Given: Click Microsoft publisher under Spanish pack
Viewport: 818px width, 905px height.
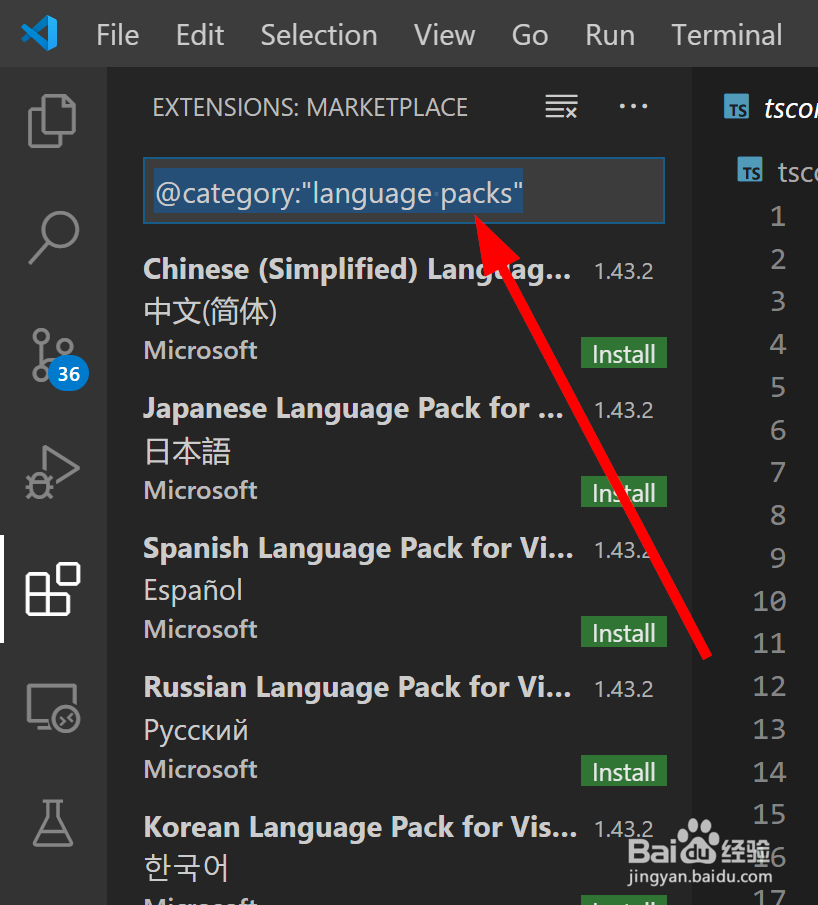Looking at the screenshot, I should [x=200, y=629].
